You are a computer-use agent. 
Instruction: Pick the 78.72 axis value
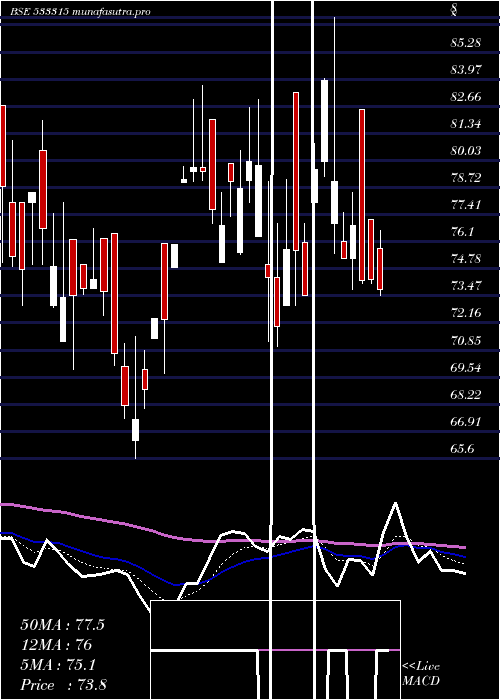click(x=466, y=178)
